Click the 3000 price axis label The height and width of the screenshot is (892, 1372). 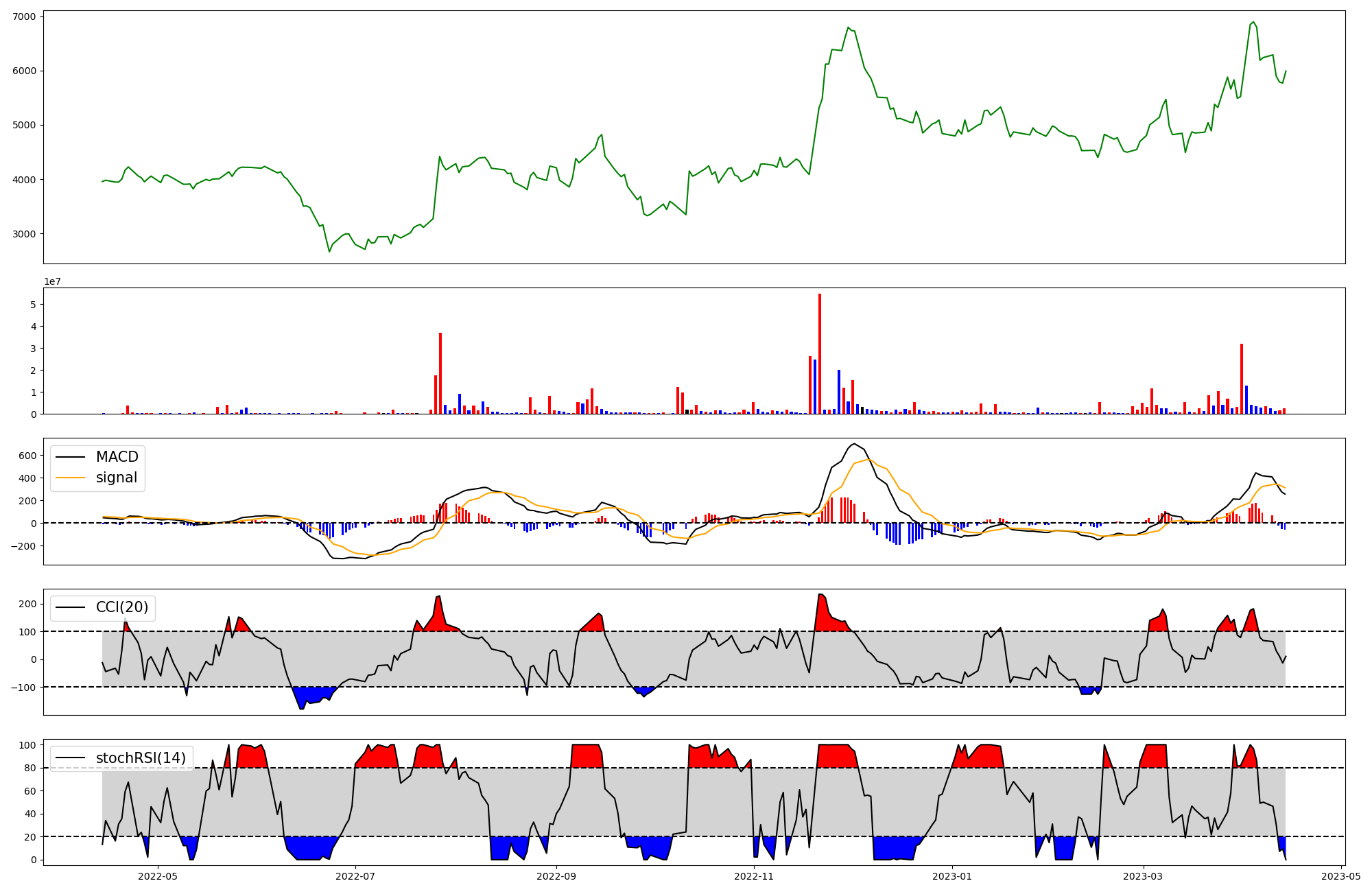pyautogui.click(x=25, y=234)
